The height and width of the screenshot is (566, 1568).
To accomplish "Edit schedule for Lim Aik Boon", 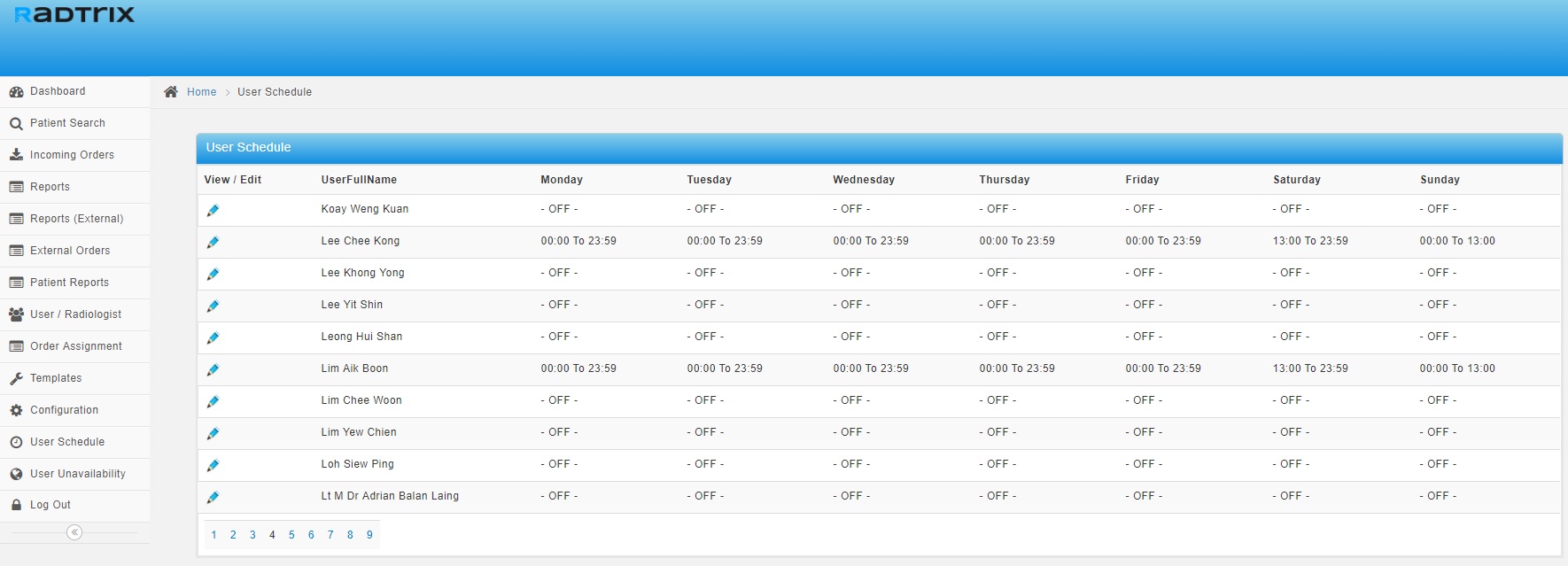I will click(x=213, y=369).
